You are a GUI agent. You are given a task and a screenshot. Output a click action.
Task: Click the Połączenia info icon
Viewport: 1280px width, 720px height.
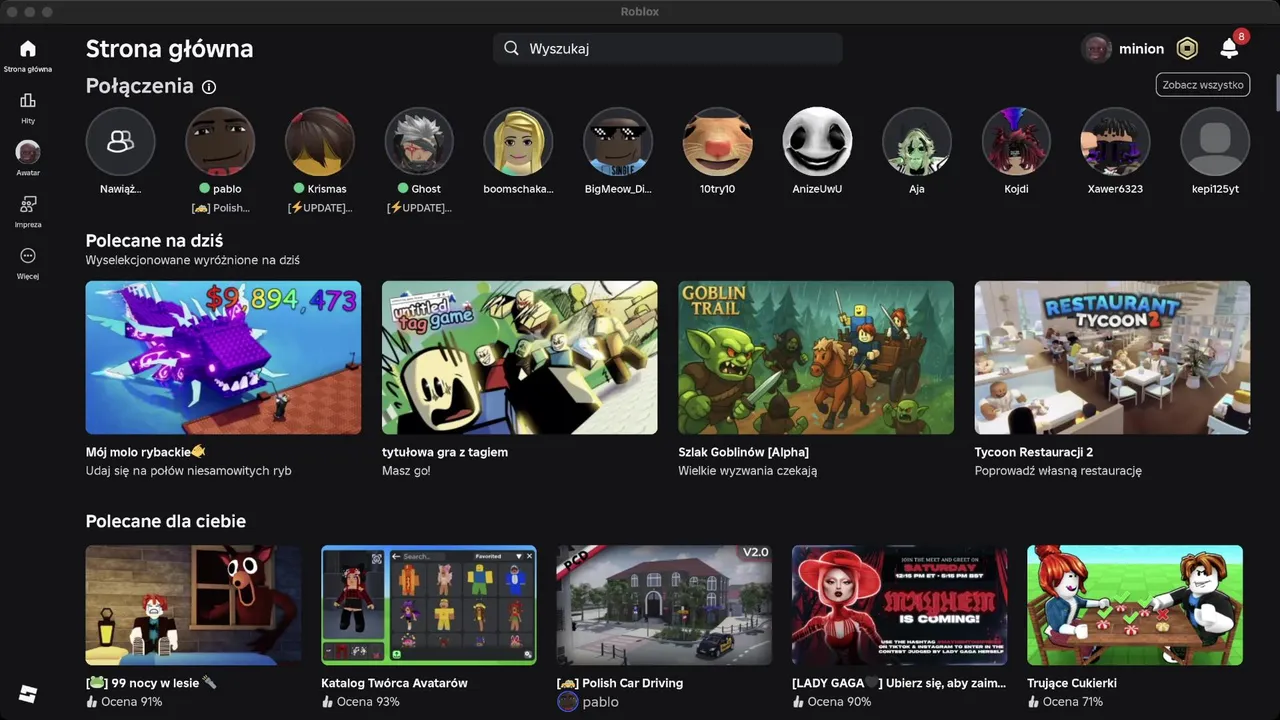click(209, 87)
